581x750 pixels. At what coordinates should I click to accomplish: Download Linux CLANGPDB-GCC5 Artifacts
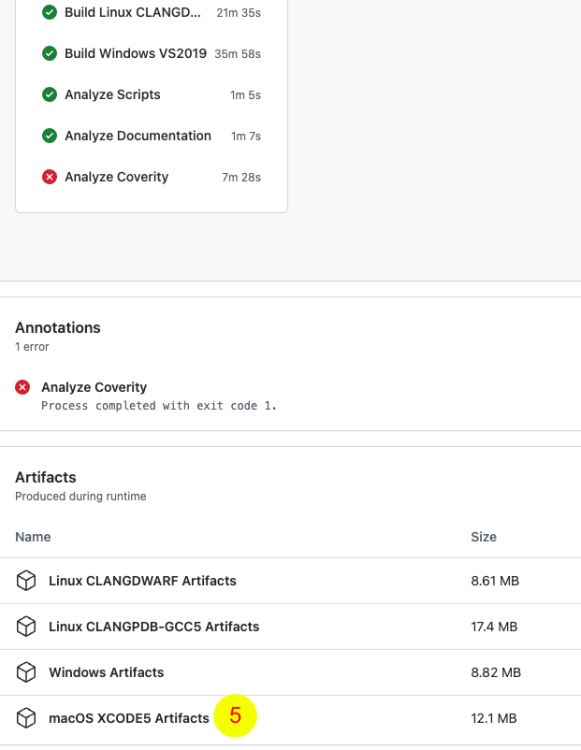pos(154,627)
